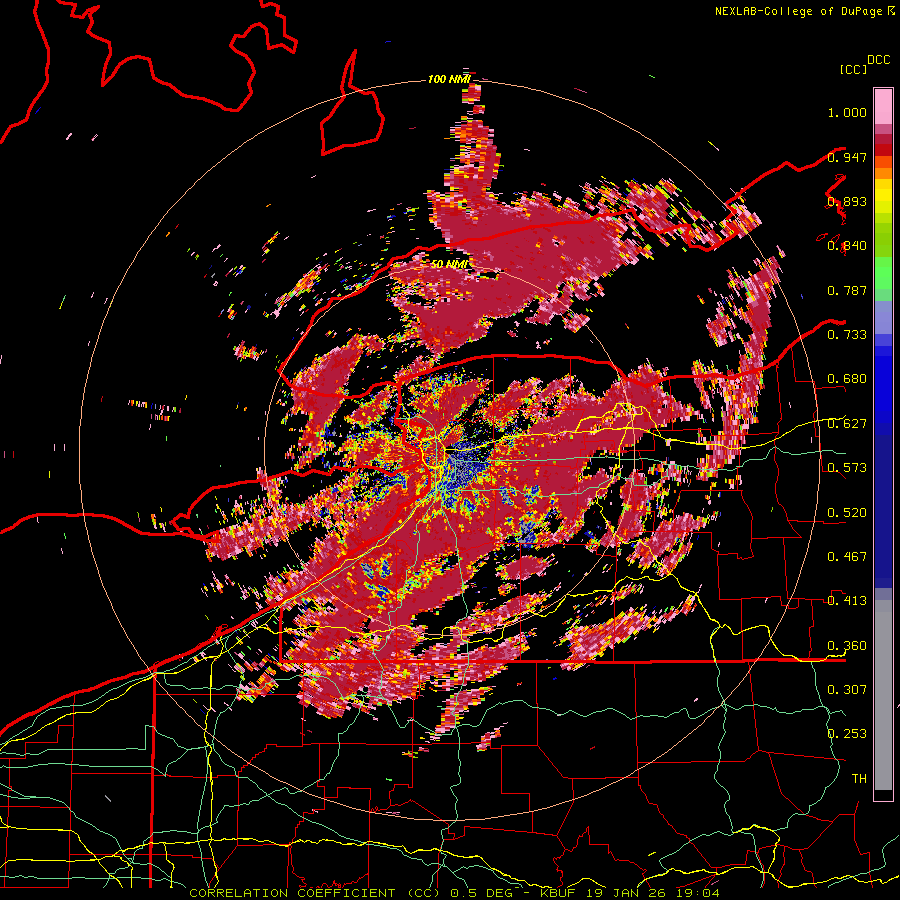Select the 0.947 scale value

[847, 157]
